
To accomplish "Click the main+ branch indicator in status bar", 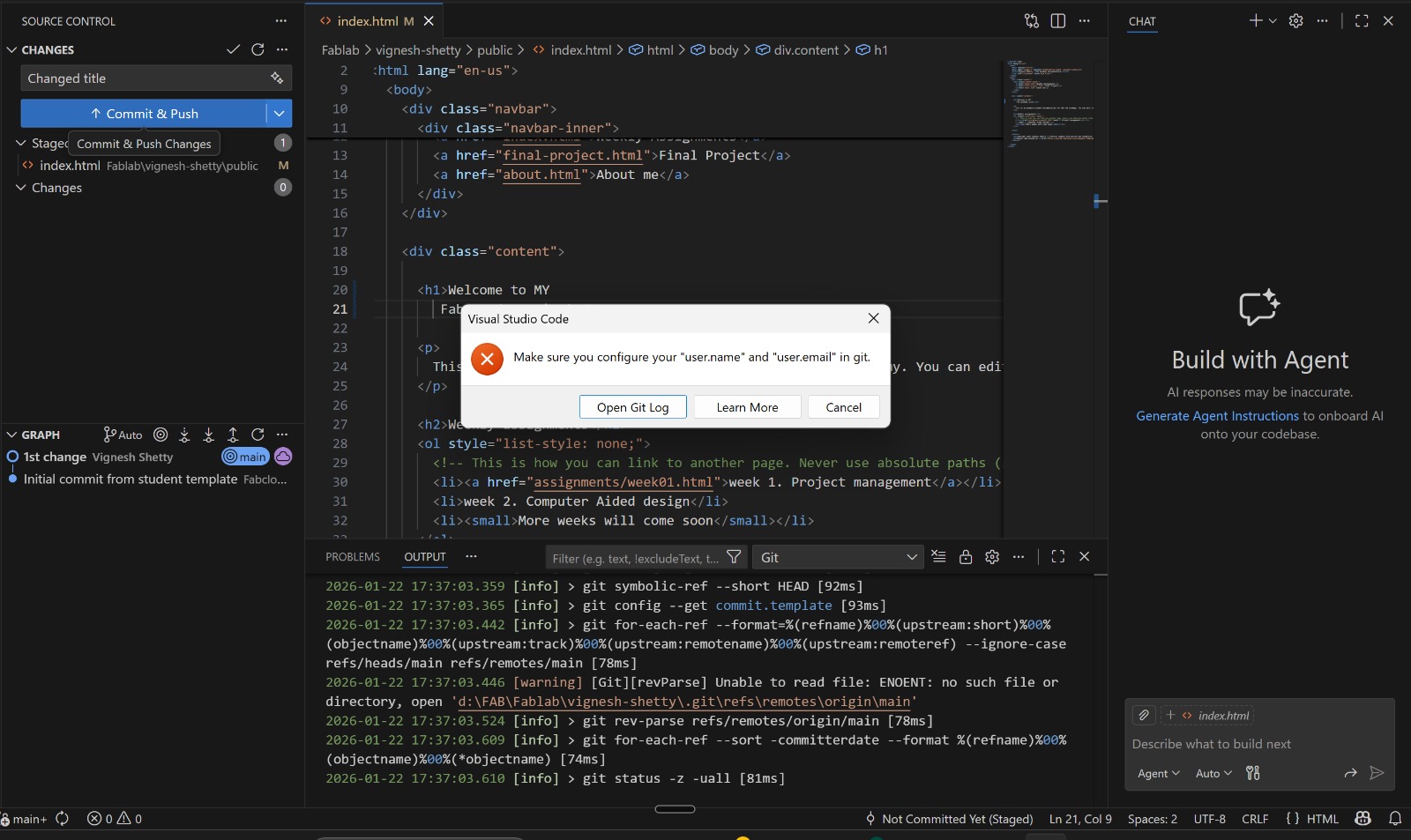I will 25,819.
